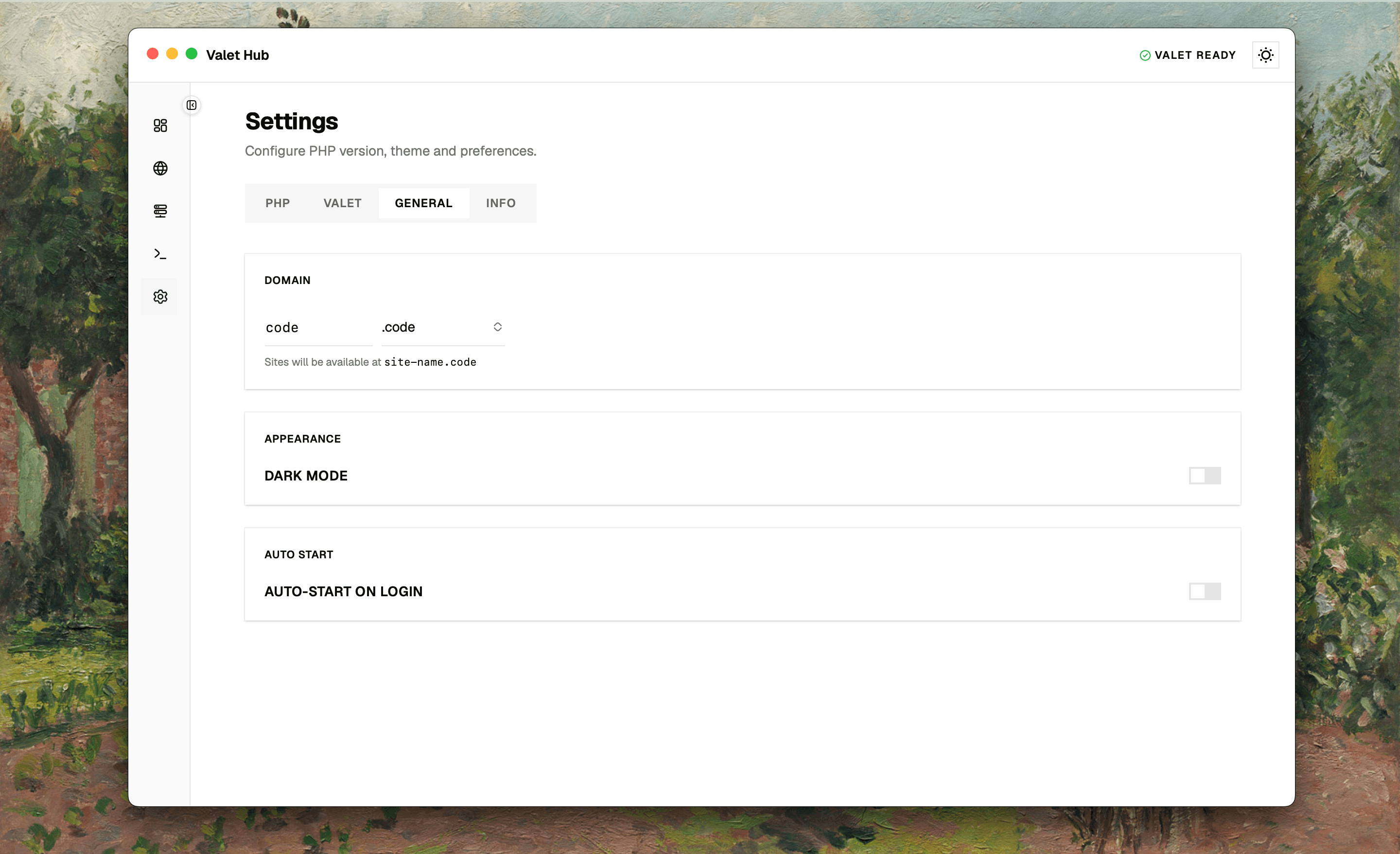Close the window with the red button
The width and height of the screenshot is (1400, 854).
pyautogui.click(x=152, y=53)
